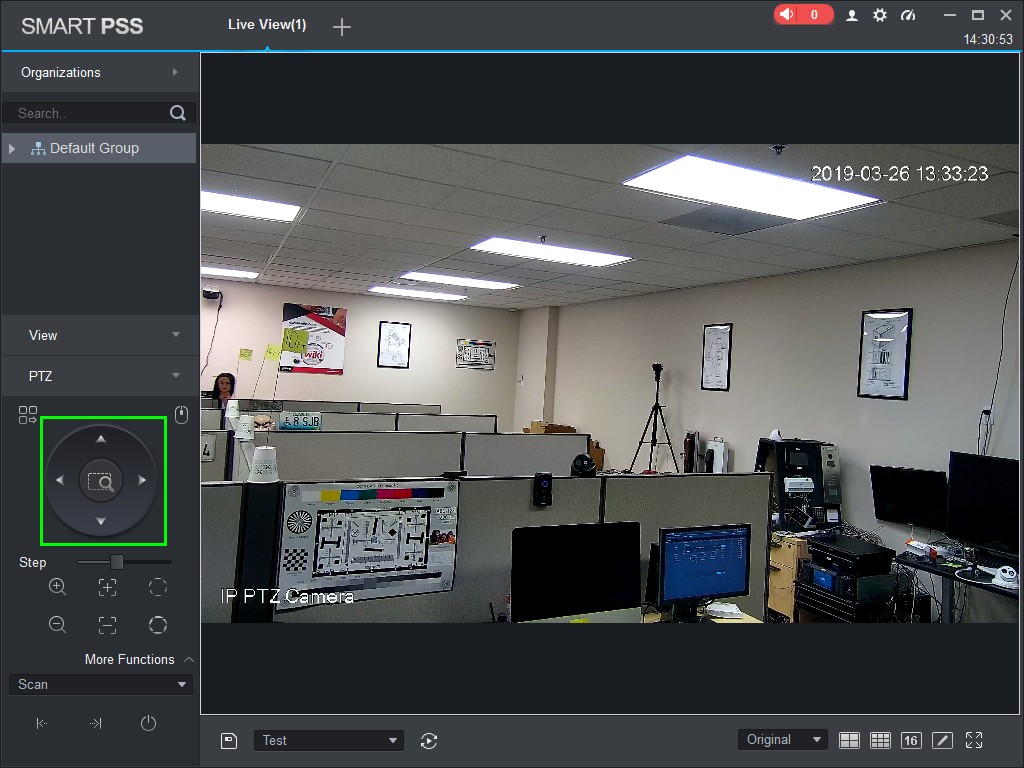This screenshot has width=1024, height=768.
Task: Pan PTZ camera left
Action: coord(60,480)
